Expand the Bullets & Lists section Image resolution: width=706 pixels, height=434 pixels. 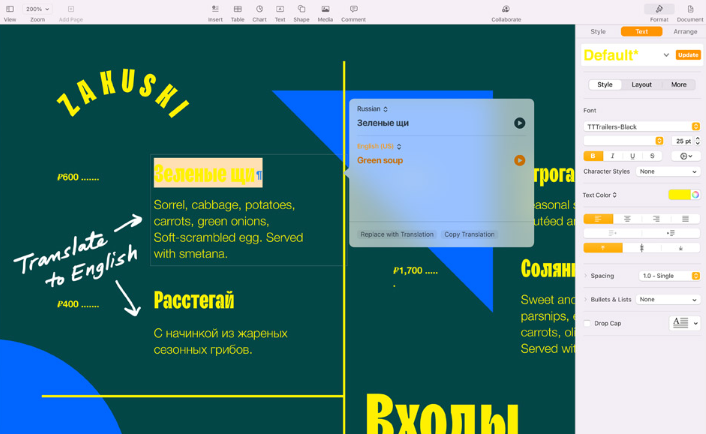click(585, 299)
